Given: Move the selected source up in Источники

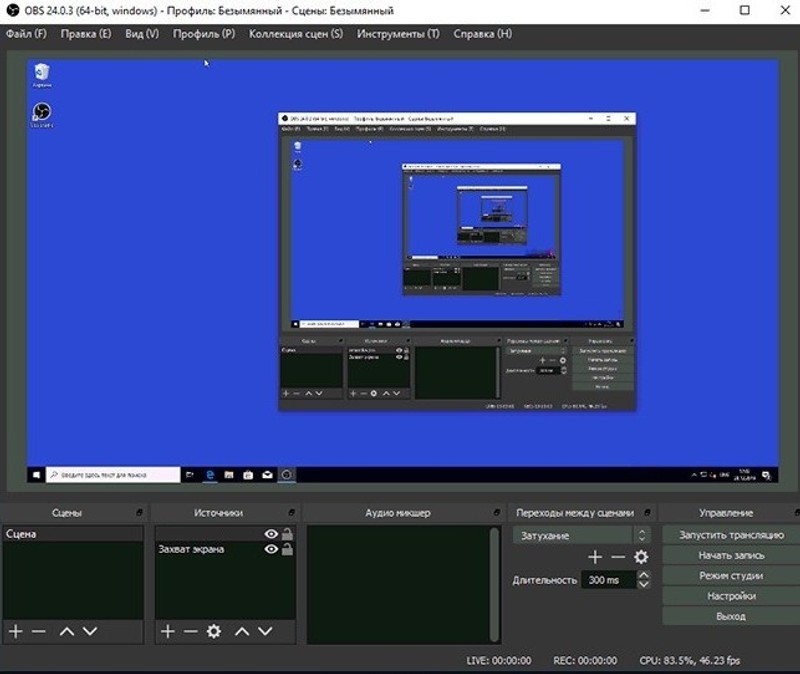Looking at the screenshot, I should [242, 631].
